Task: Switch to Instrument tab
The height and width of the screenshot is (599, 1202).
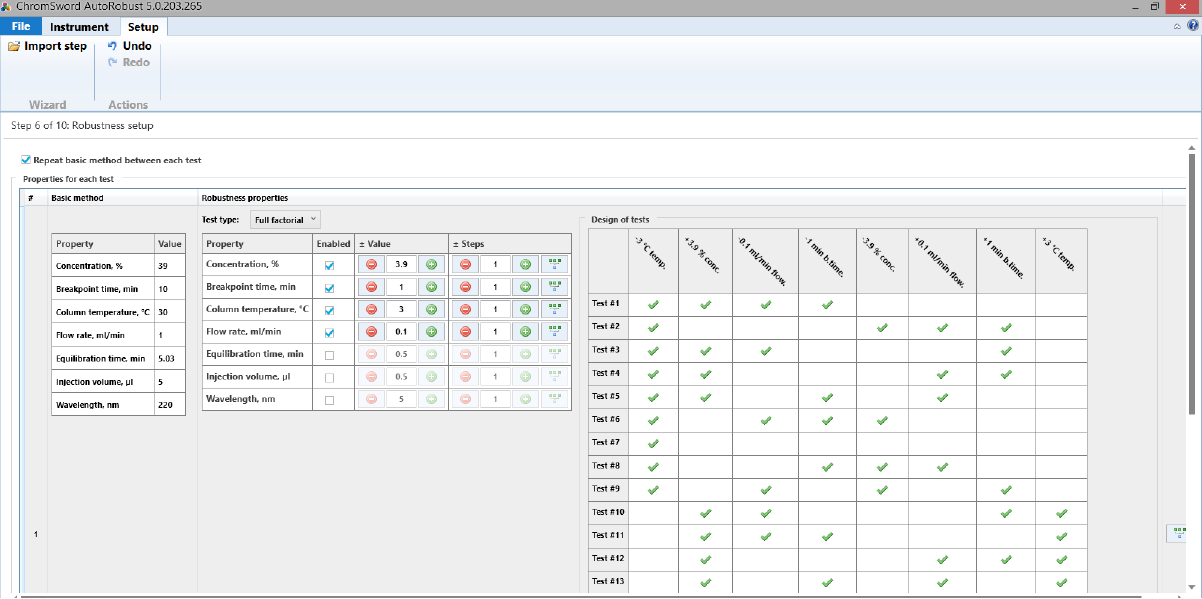Action: point(79,27)
